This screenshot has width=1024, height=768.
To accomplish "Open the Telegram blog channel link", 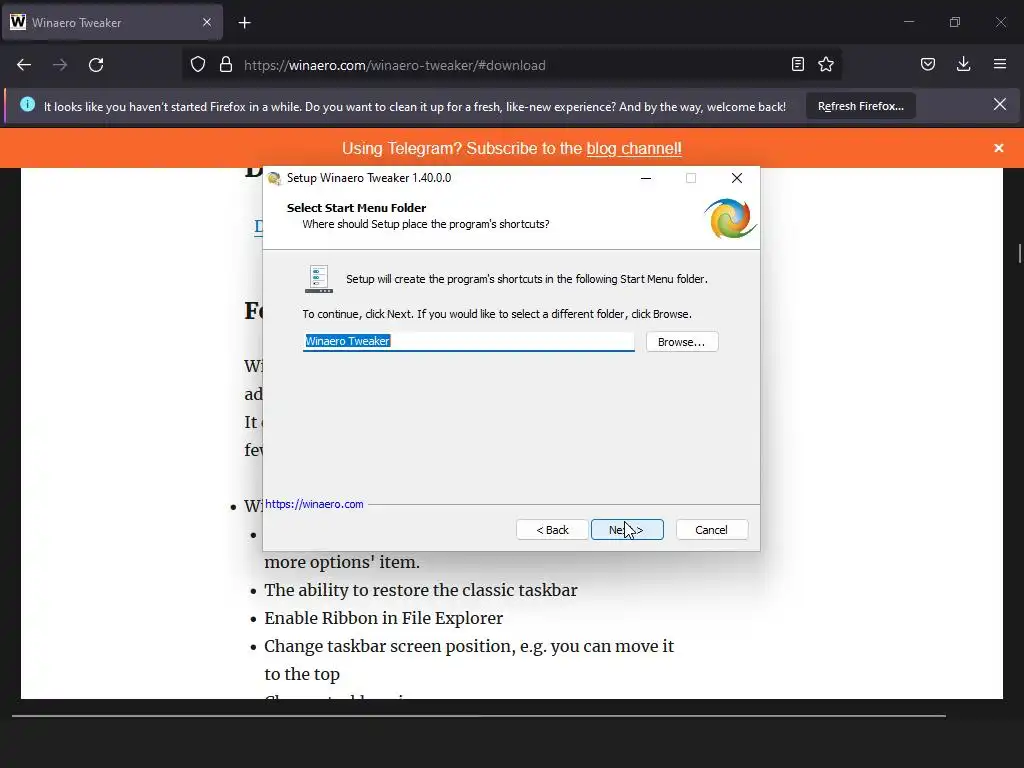I will 633,148.
